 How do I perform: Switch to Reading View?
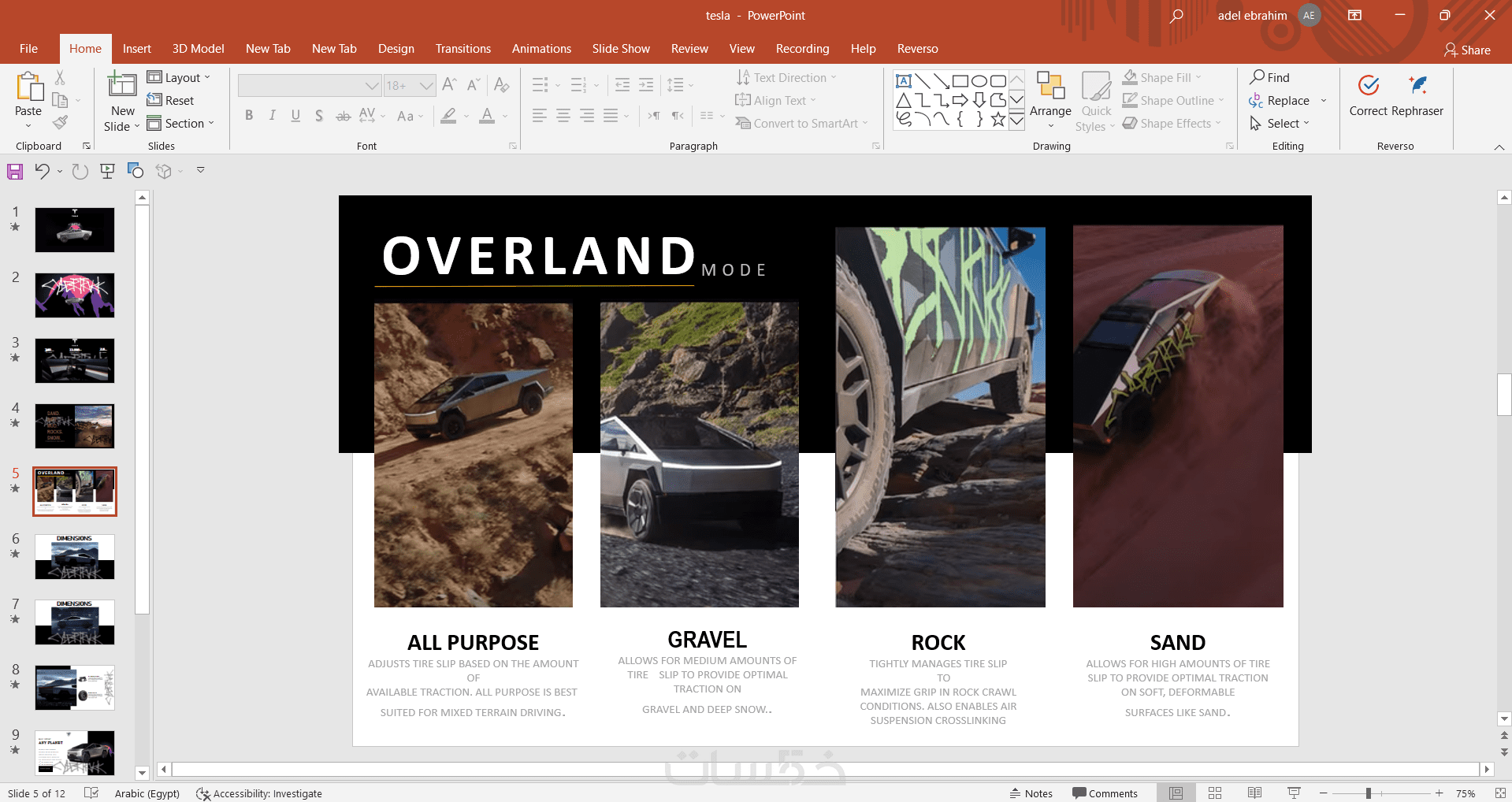[x=1254, y=793]
